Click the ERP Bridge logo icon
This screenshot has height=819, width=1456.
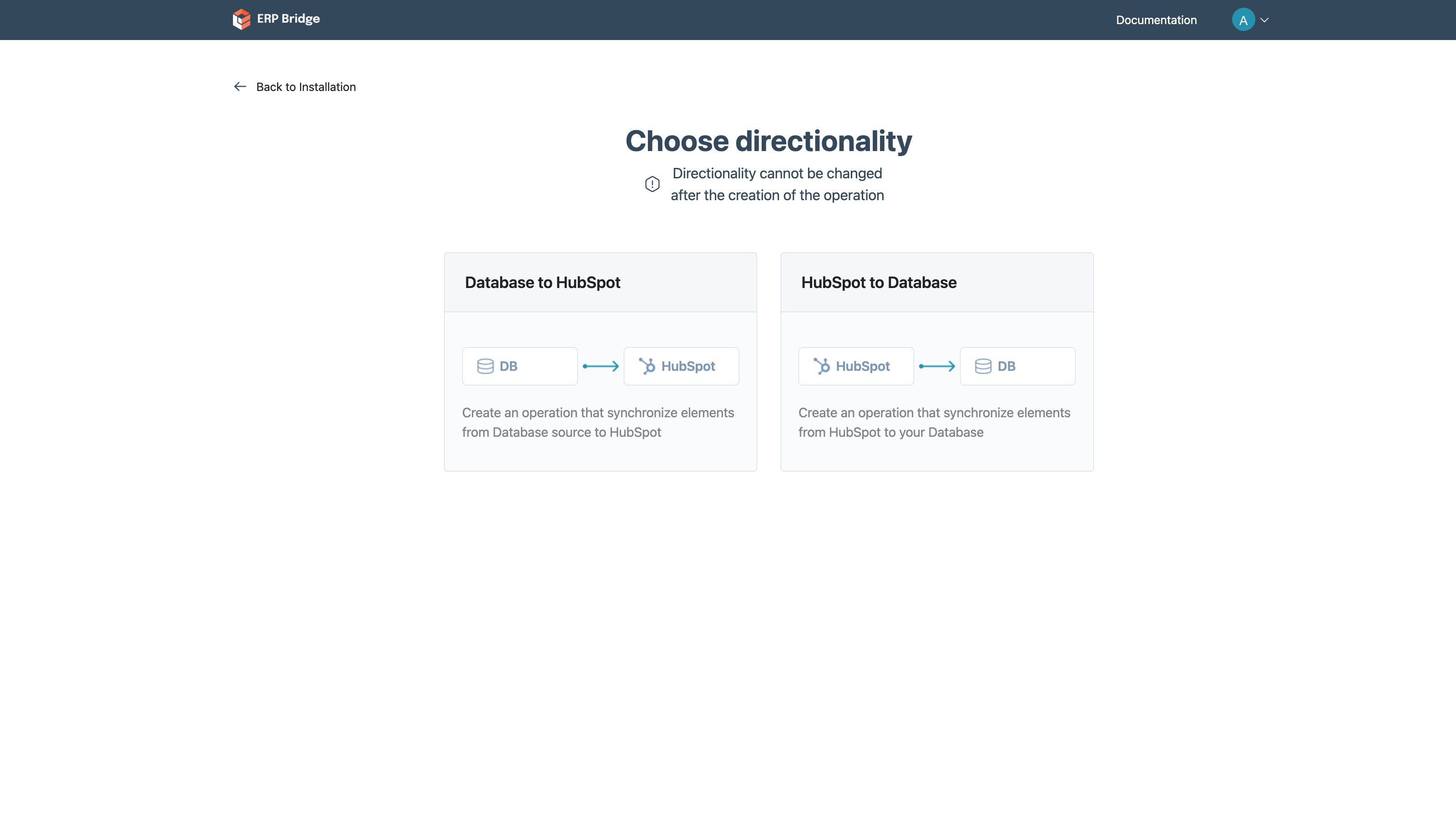(x=241, y=19)
